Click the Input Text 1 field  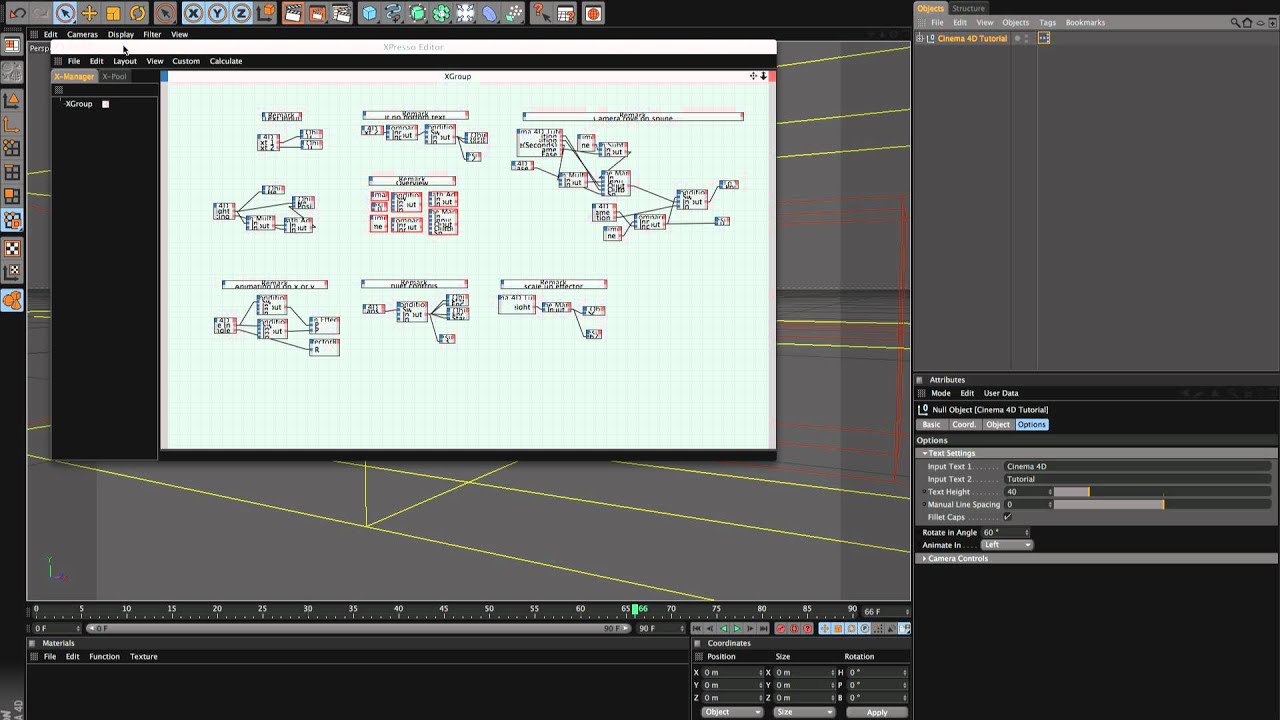coord(1139,466)
